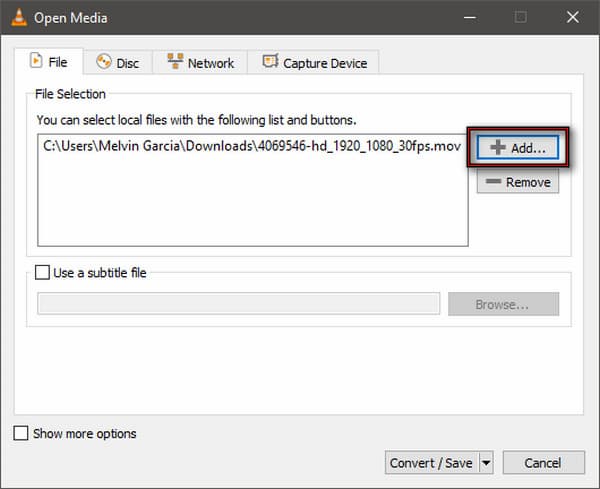Enable Use a subtitle file checkbox

42,272
